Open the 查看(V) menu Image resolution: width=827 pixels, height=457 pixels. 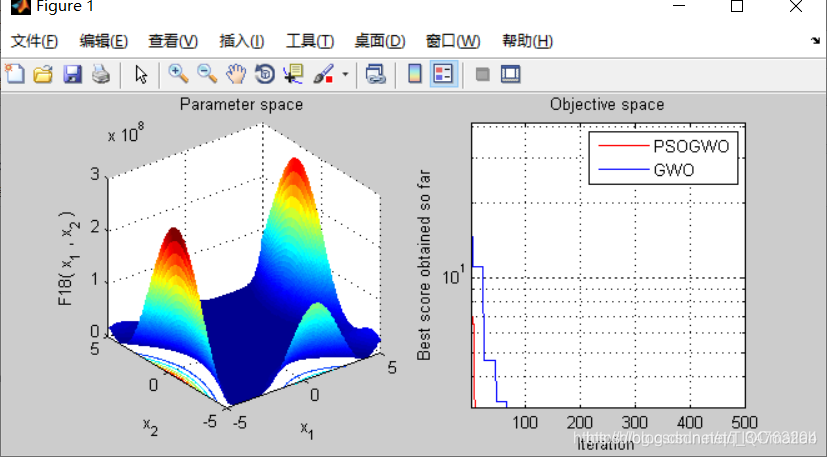click(173, 41)
